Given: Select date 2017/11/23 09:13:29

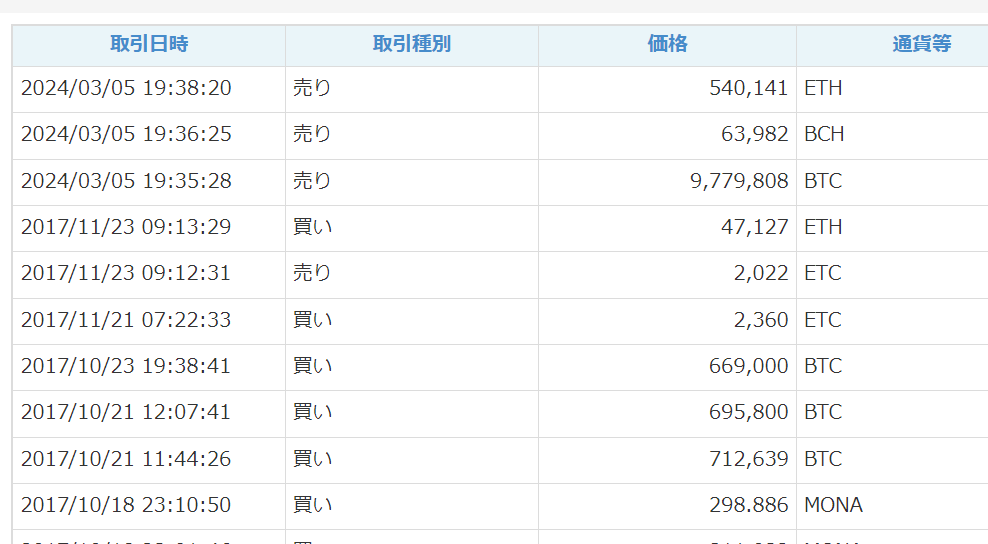Looking at the screenshot, I should coord(126,227).
